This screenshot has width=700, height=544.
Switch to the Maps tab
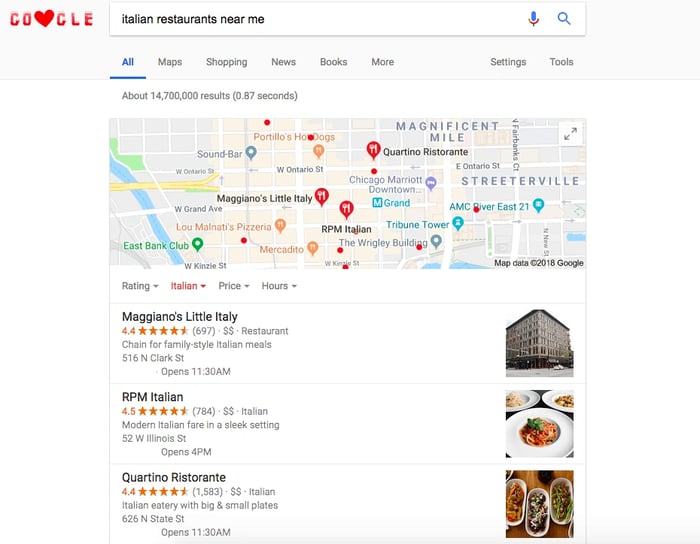click(x=170, y=62)
